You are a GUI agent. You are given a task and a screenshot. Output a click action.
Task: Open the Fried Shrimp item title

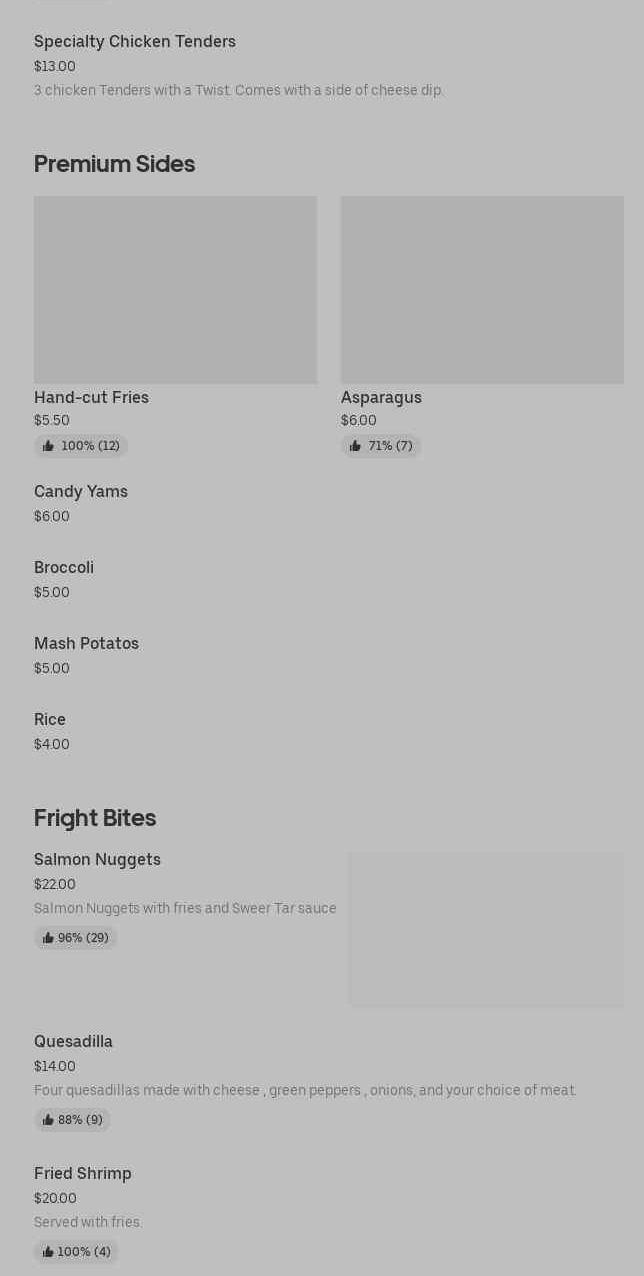pyautogui.click(x=83, y=1173)
